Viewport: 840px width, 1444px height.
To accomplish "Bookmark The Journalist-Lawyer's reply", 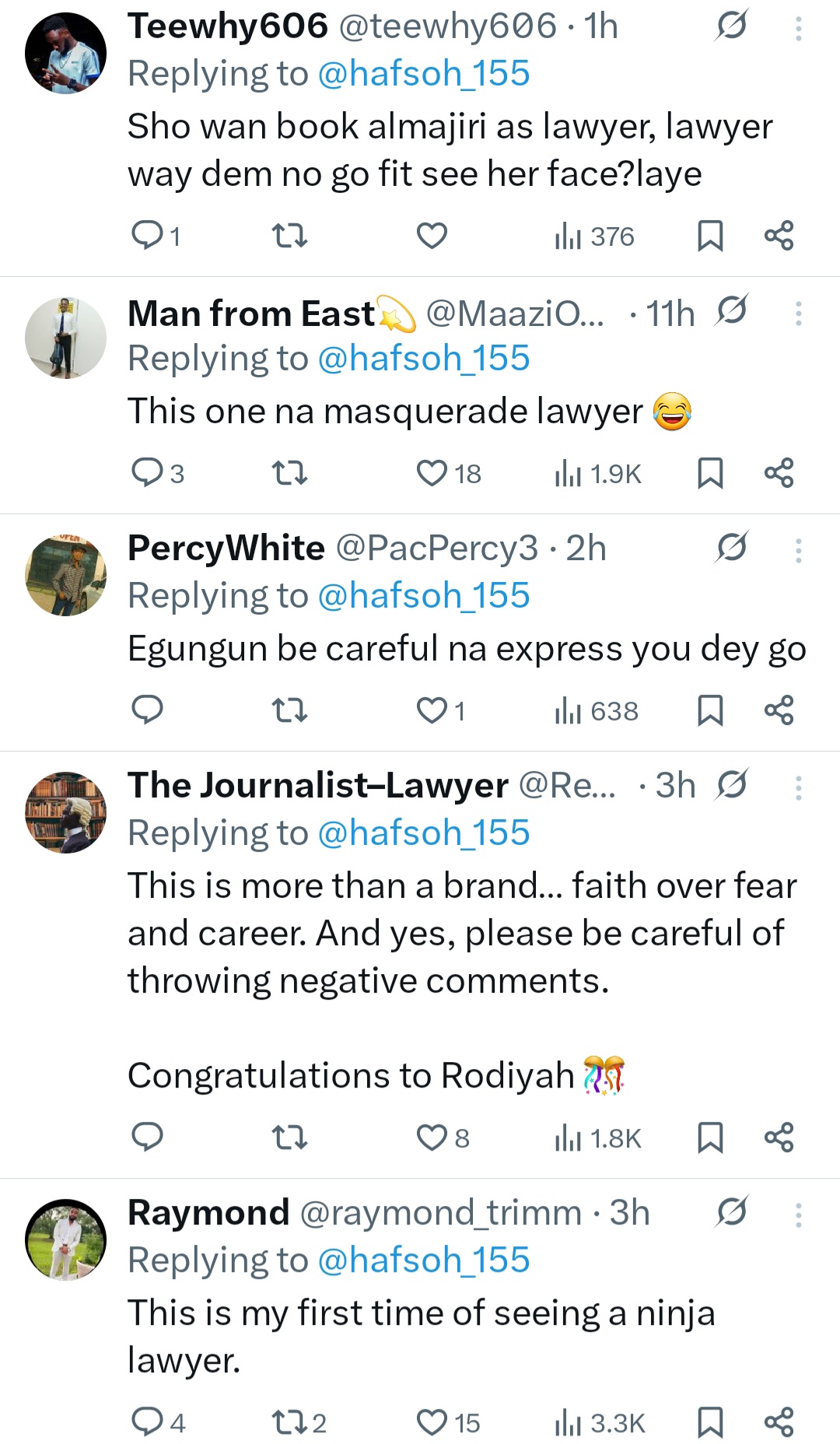I will point(710,1138).
